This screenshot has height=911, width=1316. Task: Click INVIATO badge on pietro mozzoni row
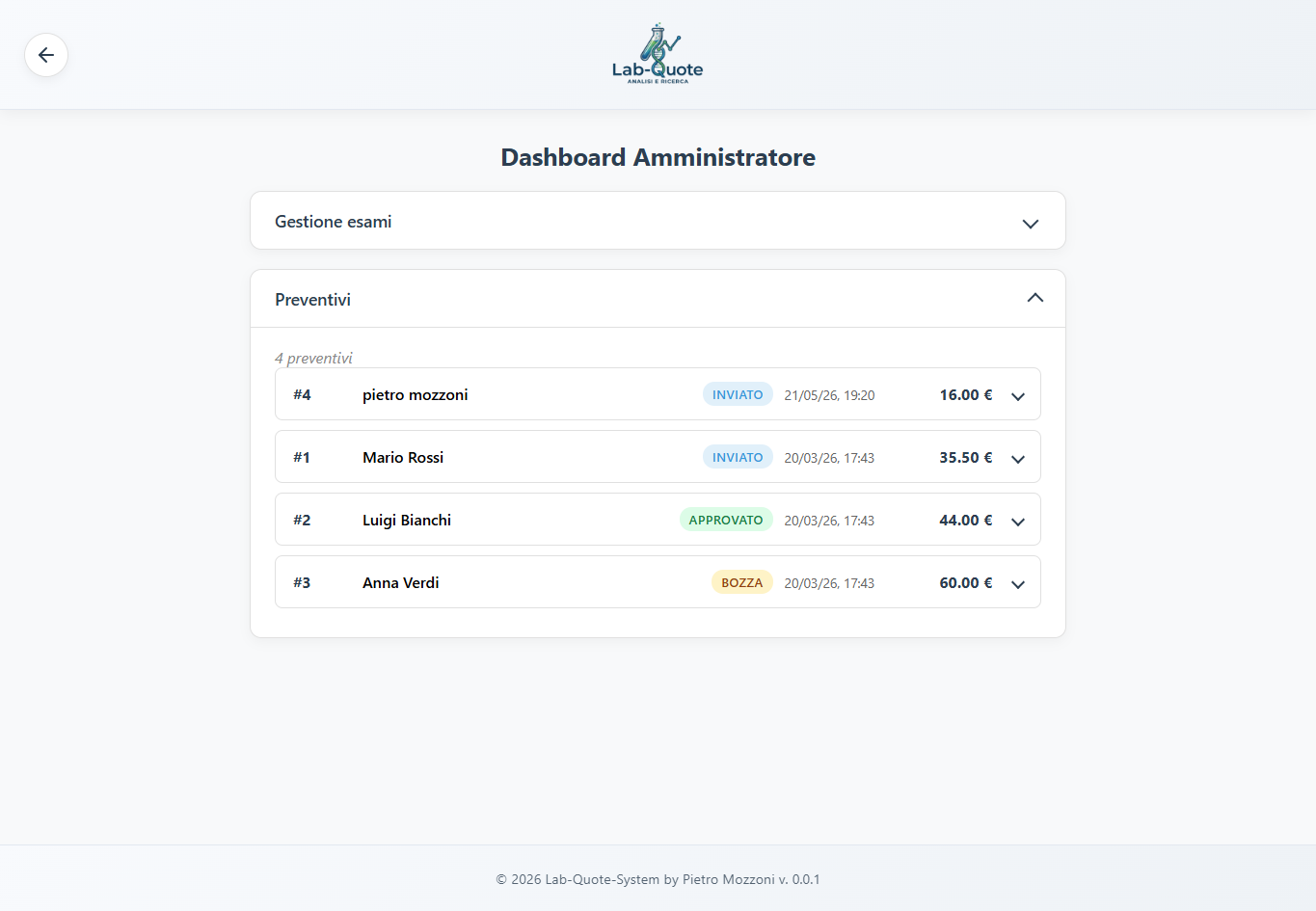tap(738, 394)
